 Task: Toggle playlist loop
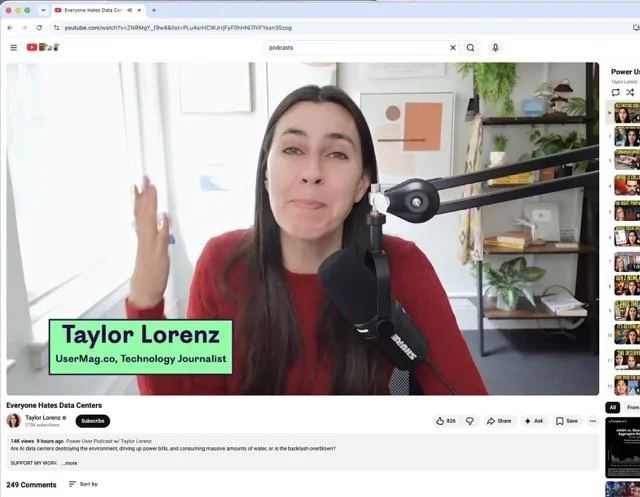[616, 92]
